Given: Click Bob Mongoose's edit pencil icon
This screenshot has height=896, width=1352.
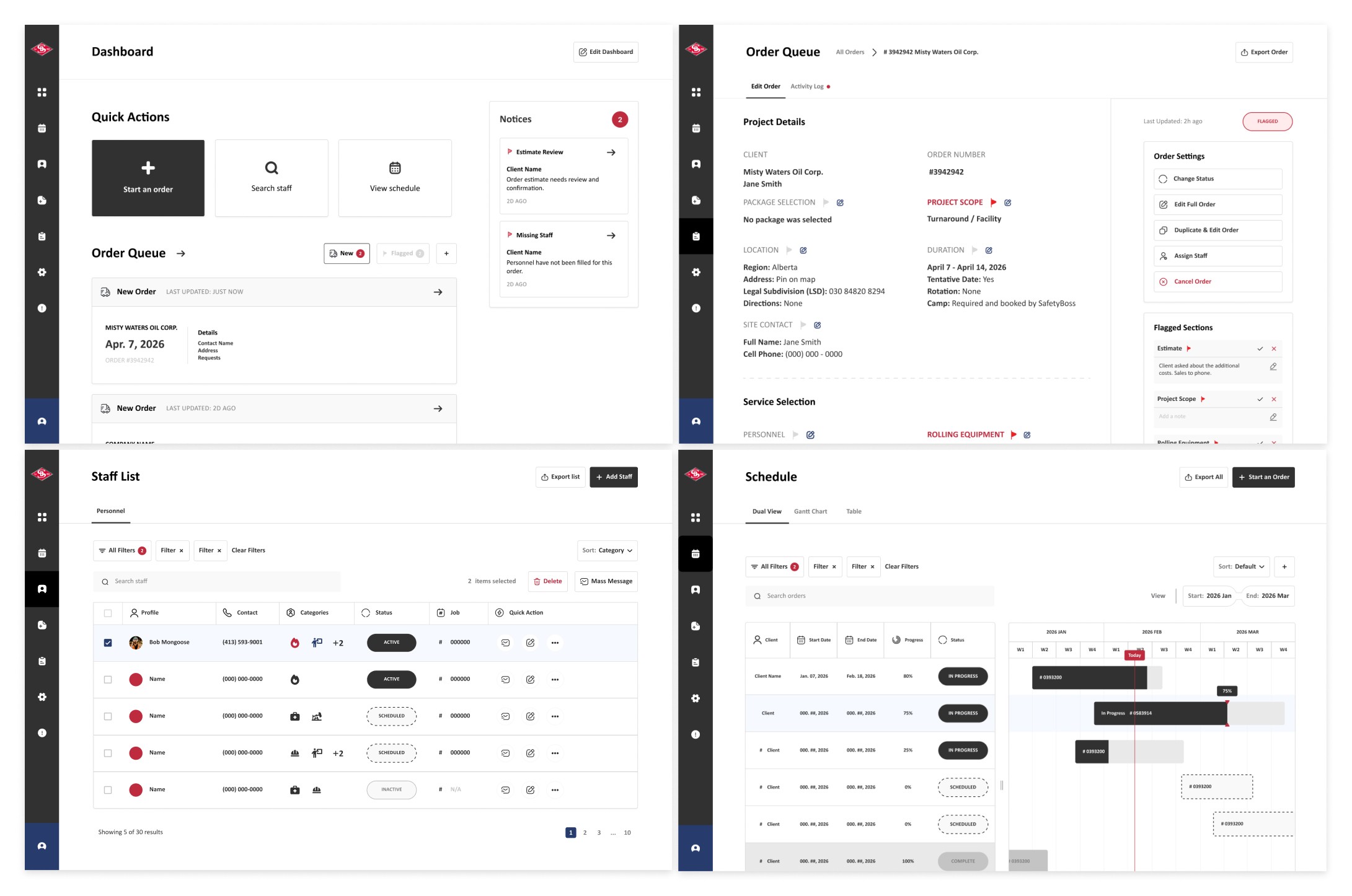Looking at the screenshot, I should 530,643.
